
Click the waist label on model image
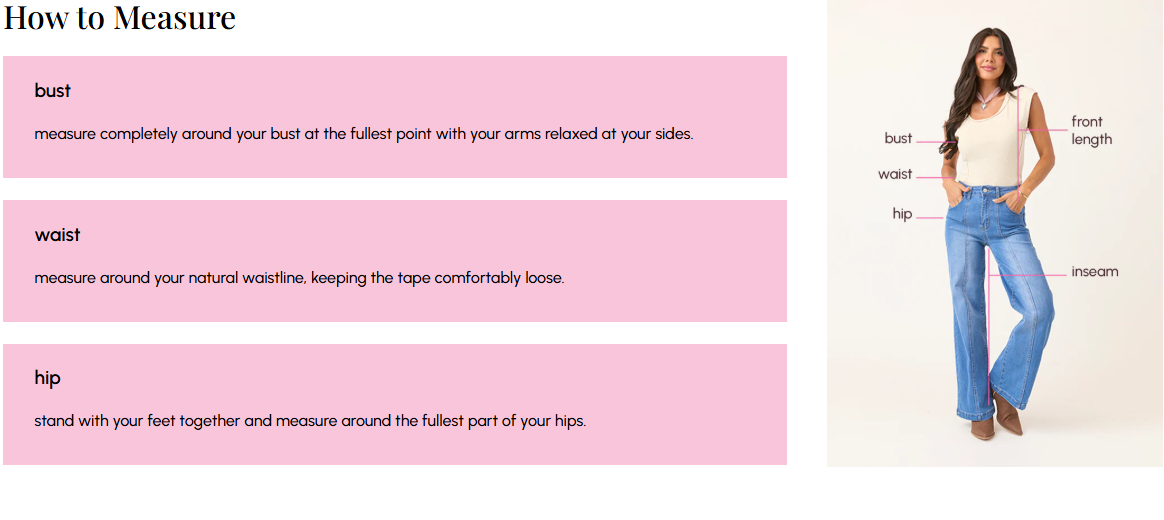click(895, 174)
